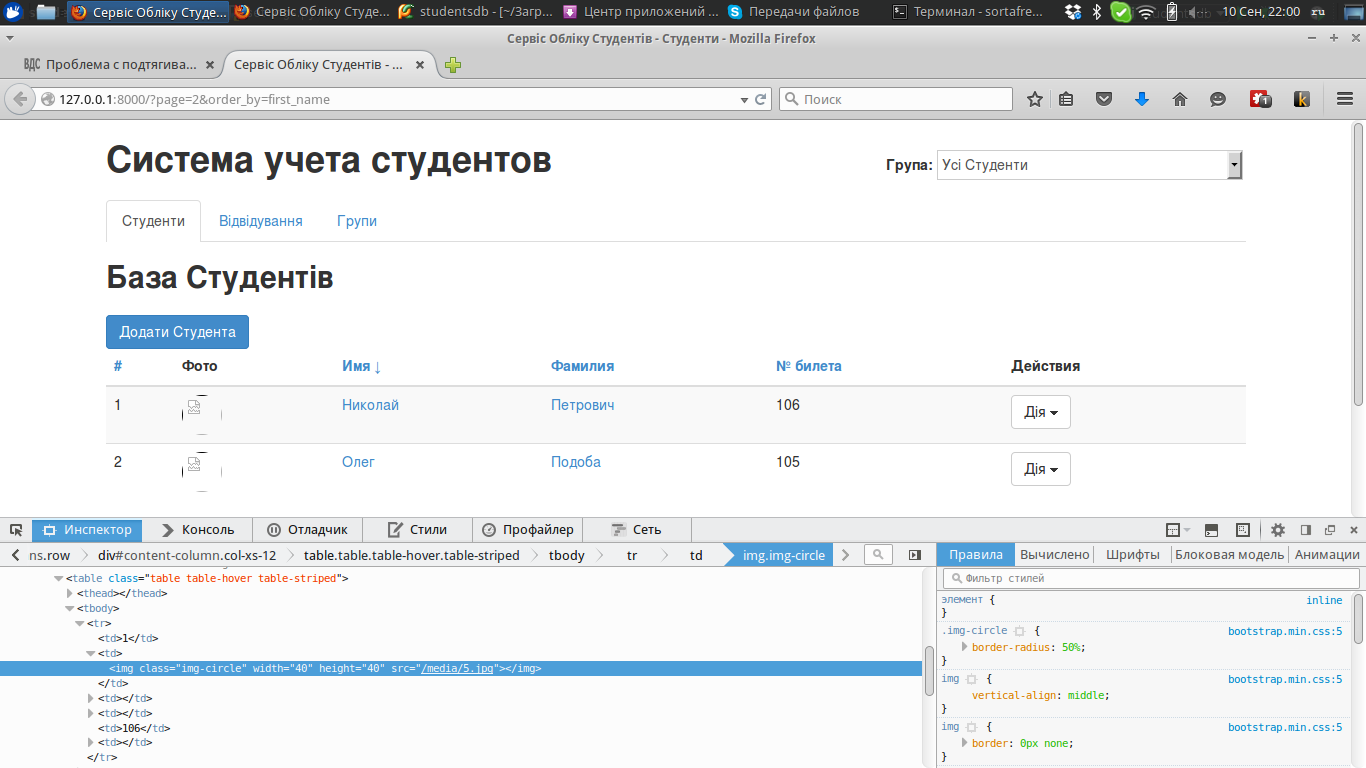Bookmark this page with the star icon
This screenshot has width=1366, height=768.
pos(1035,99)
